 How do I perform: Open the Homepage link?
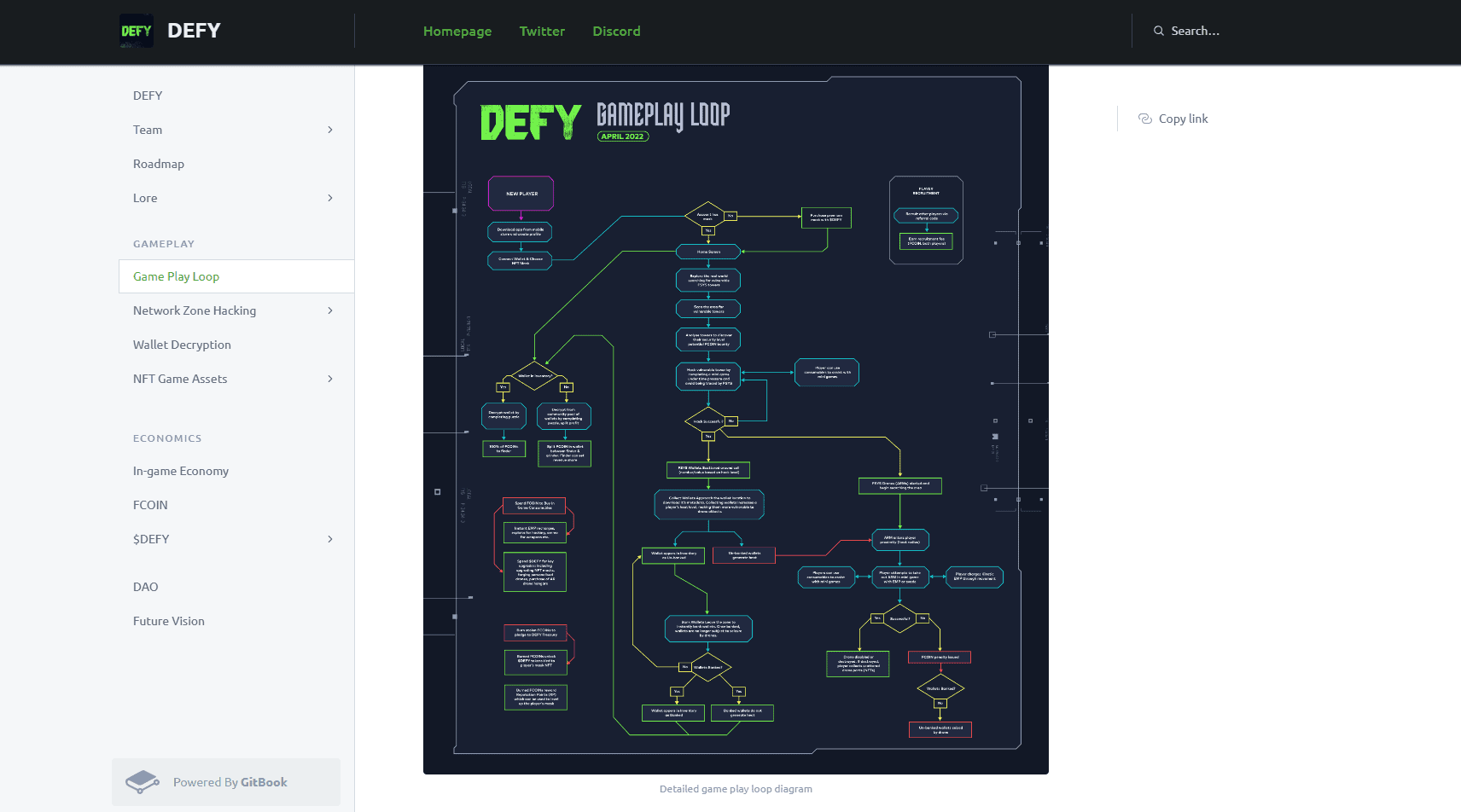[x=457, y=31]
